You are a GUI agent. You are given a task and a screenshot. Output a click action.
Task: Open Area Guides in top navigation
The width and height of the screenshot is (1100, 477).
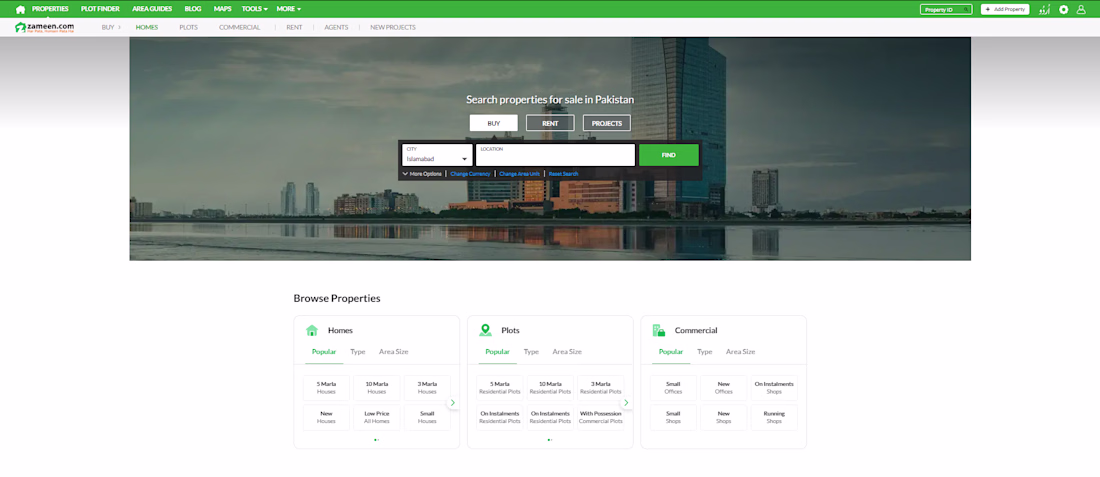pyautogui.click(x=152, y=9)
